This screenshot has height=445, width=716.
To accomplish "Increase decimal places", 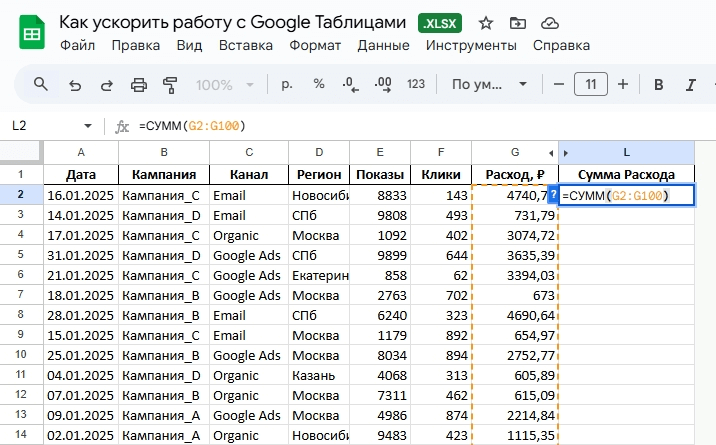I will 383,84.
